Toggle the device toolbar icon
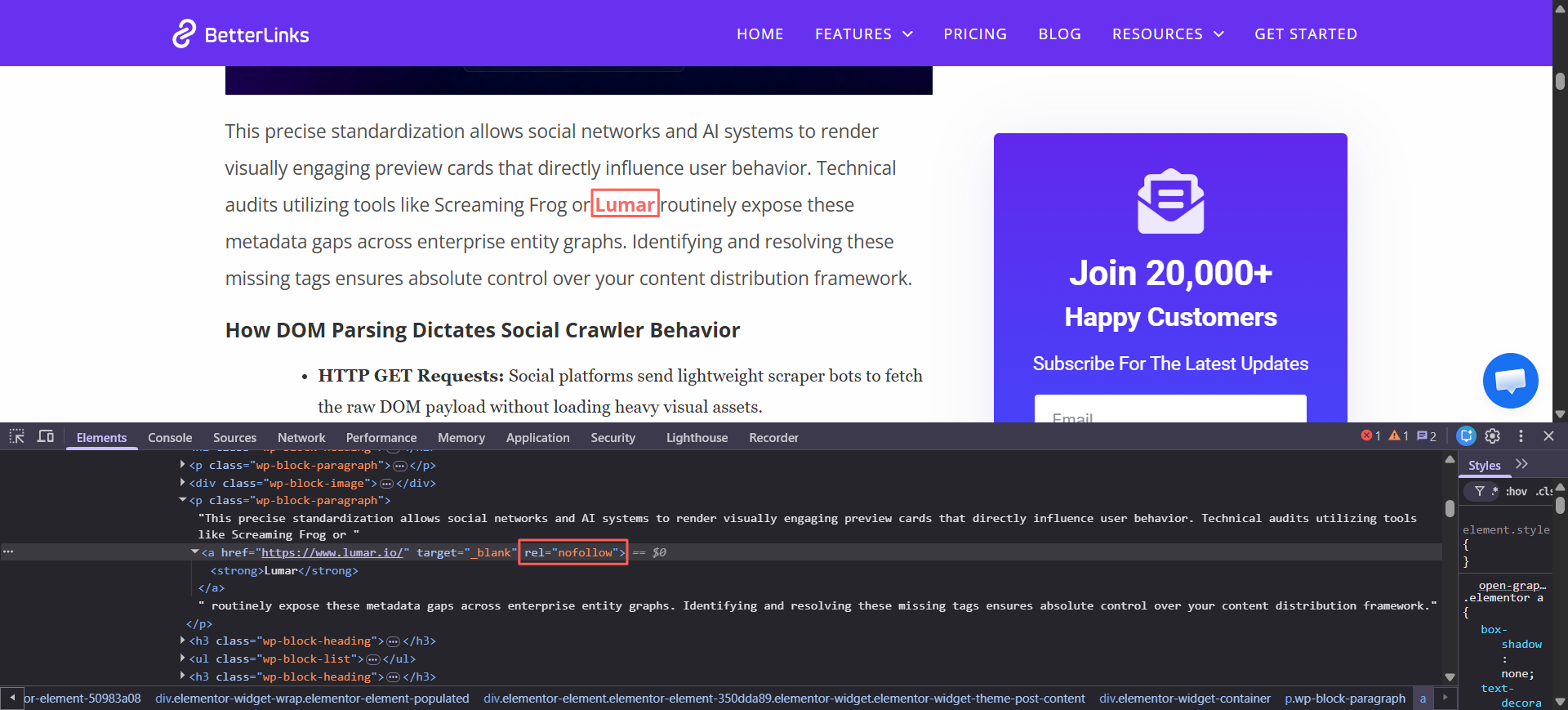The width and height of the screenshot is (1568, 710). [x=46, y=436]
